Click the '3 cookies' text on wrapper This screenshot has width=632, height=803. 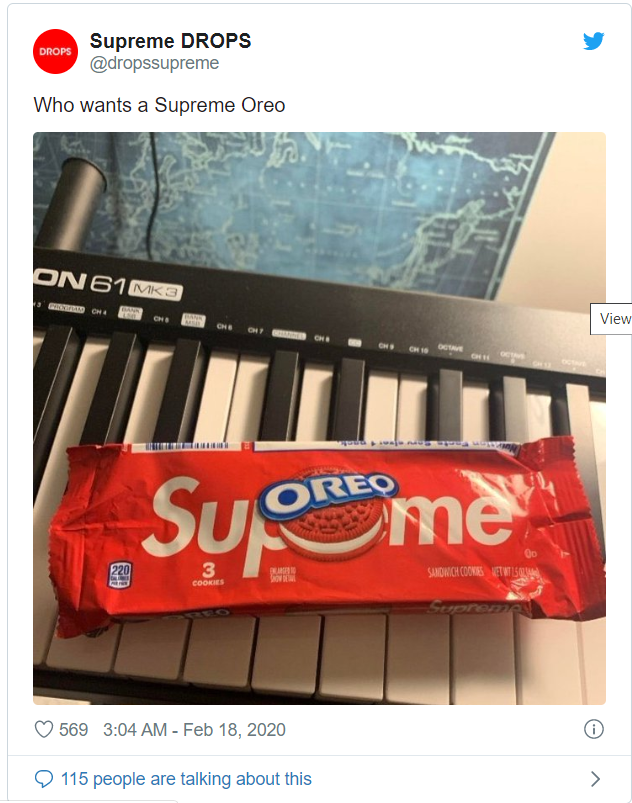point(208,574)
